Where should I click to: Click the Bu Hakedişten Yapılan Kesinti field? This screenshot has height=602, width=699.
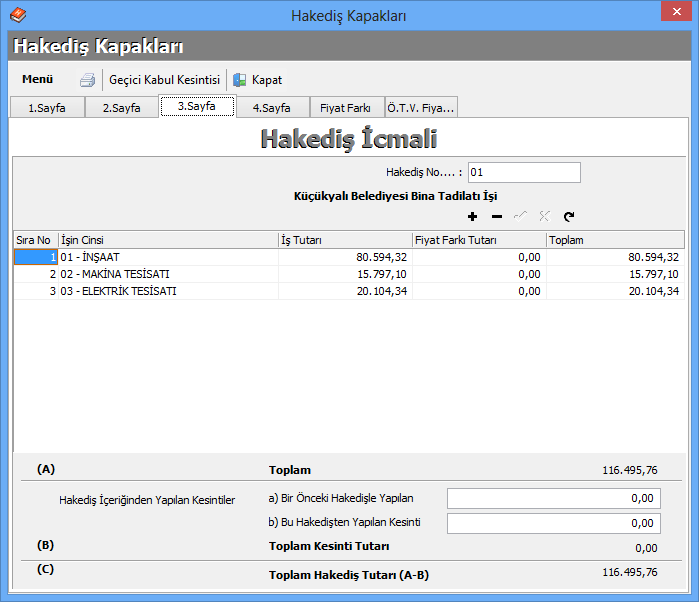[553, 523]
